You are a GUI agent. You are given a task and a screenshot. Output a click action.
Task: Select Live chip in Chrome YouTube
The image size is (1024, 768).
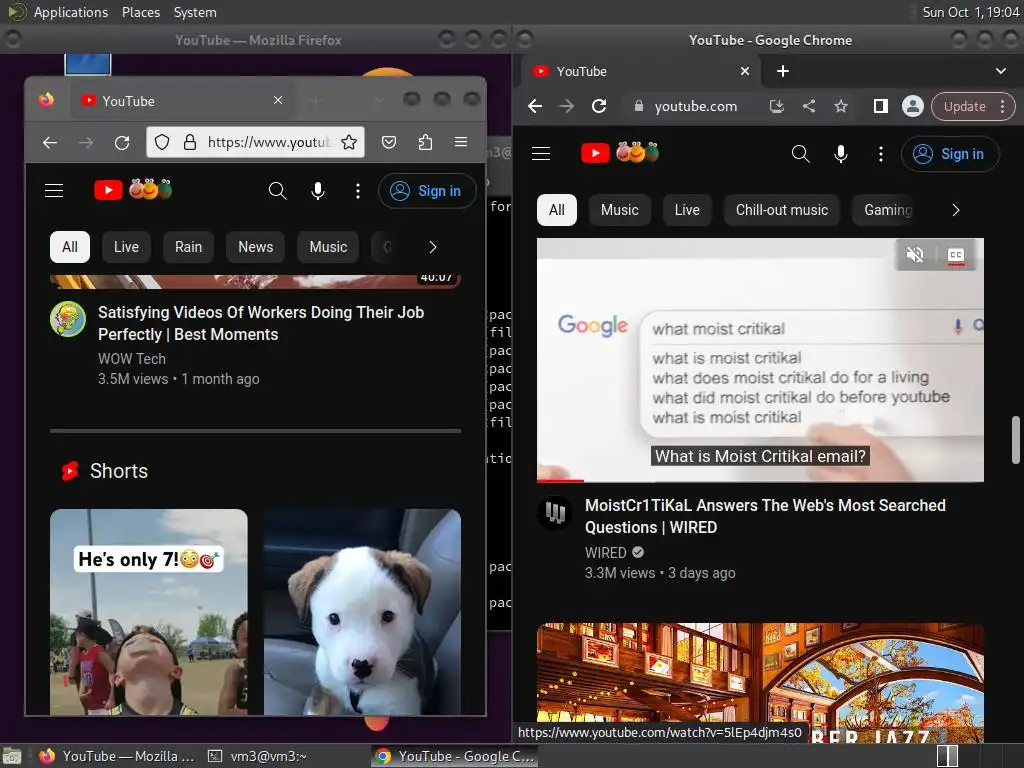pyautogui.click(x=686, y=210)
